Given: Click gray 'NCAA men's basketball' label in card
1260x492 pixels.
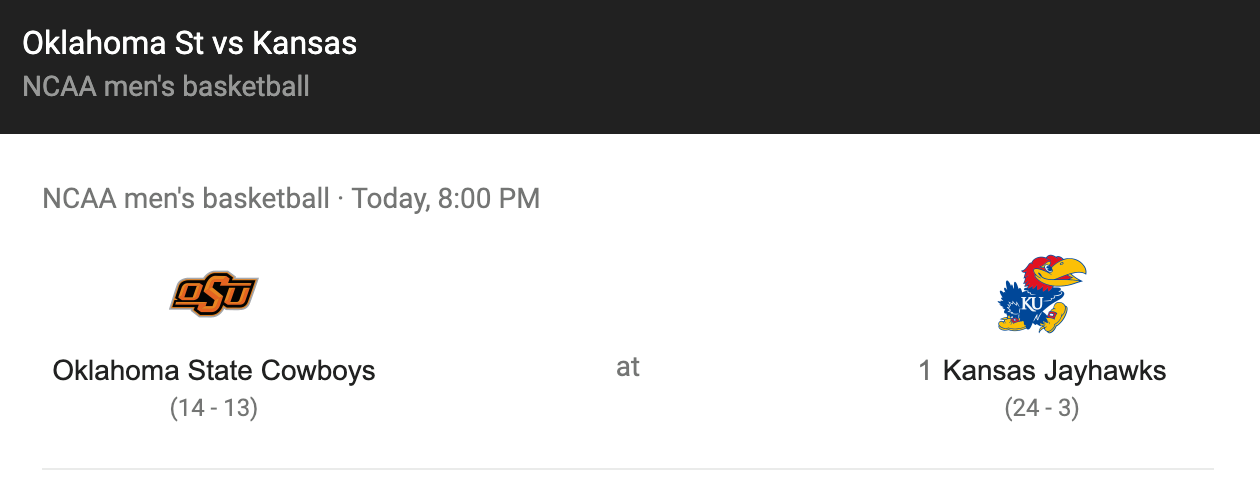Looking at the screenshot, I should pos(186,199).
